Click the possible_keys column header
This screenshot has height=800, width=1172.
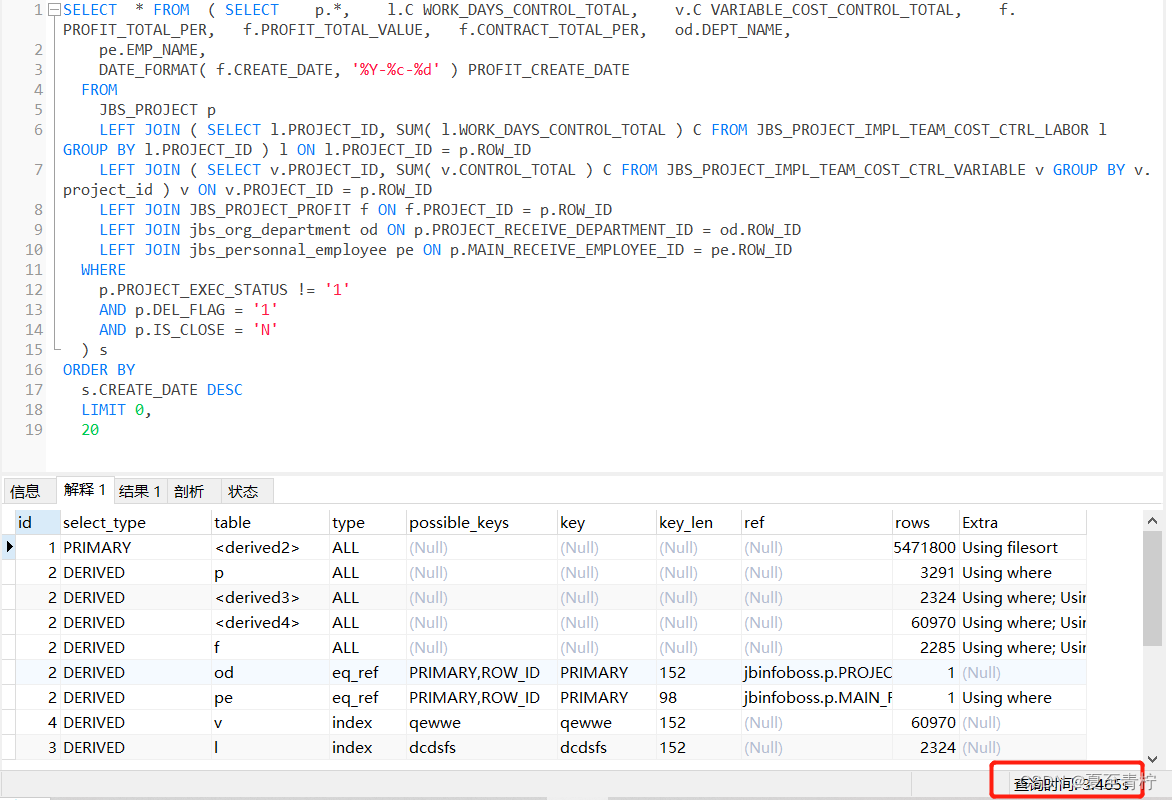click(x=482, y=523)
